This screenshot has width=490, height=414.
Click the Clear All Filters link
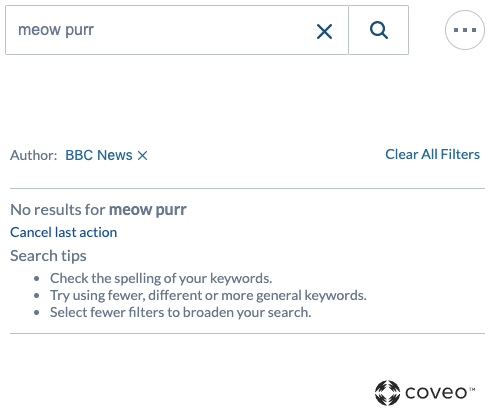432,154
